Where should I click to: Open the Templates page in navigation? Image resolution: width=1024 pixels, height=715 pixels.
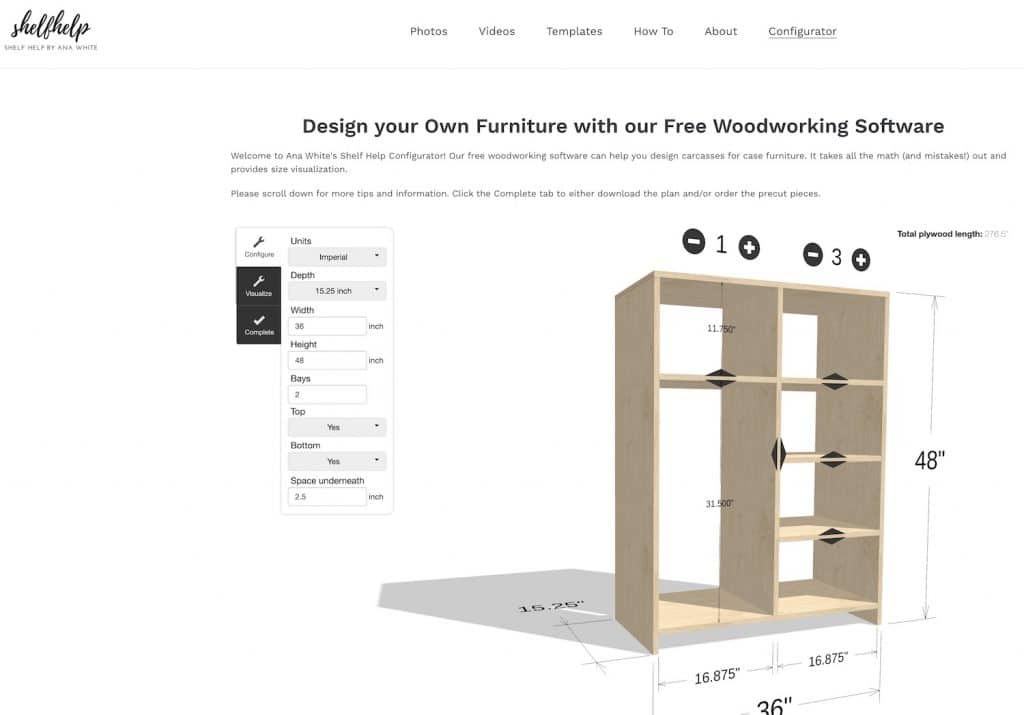574,31
